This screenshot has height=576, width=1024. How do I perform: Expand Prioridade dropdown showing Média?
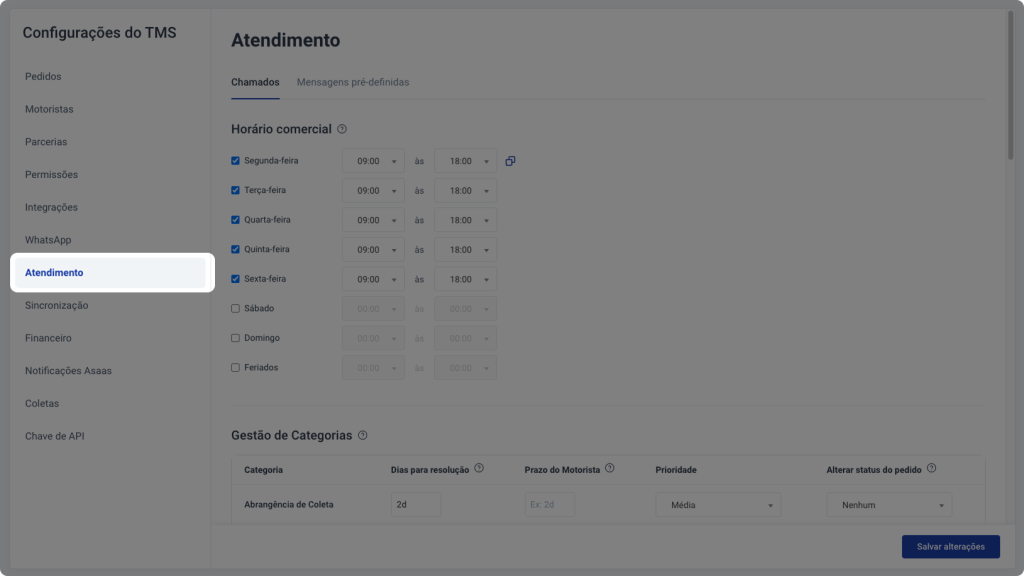(x=718, y=505)
